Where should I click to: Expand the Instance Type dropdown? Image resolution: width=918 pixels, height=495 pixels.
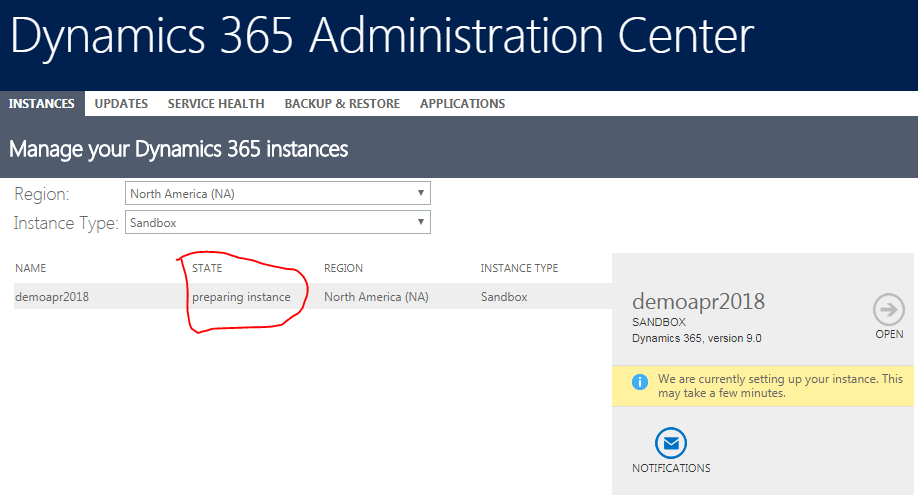(278, 222)
